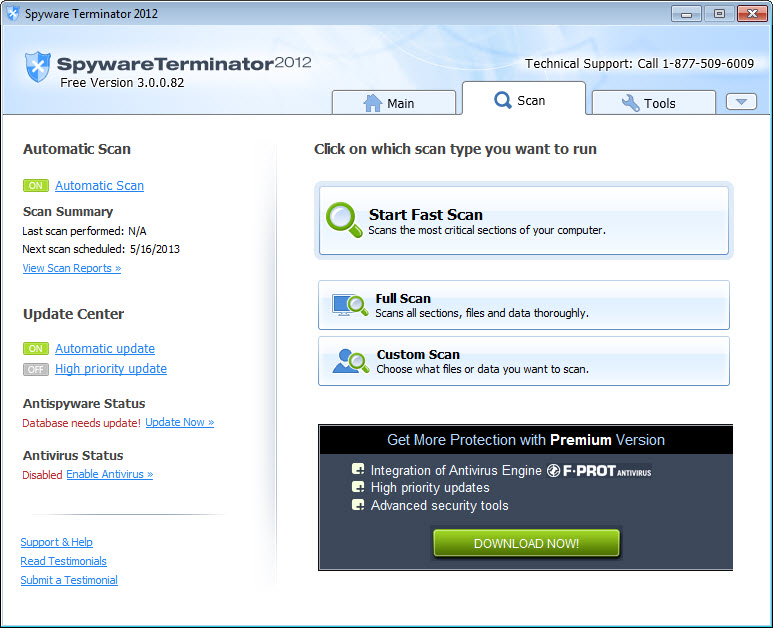Click the Spyware Terminator shield logo

click(37, 67)
